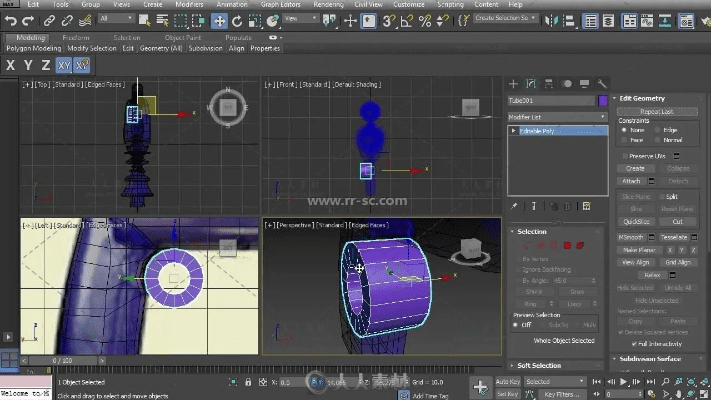This screenshot has height=400, width=711.
Task: Open the Graph Editors menu
Action: click(x=282, y=4)
